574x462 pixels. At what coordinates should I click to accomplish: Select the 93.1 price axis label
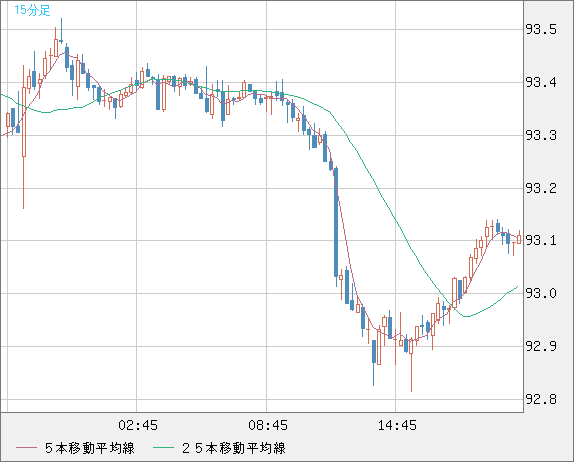tap(541, 241)
